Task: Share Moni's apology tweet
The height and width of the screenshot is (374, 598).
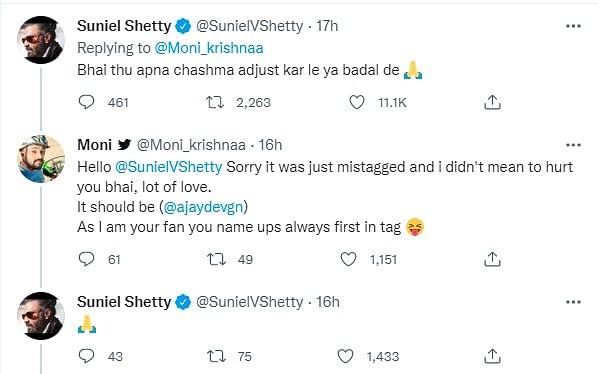Action: [x=492, y=259]
